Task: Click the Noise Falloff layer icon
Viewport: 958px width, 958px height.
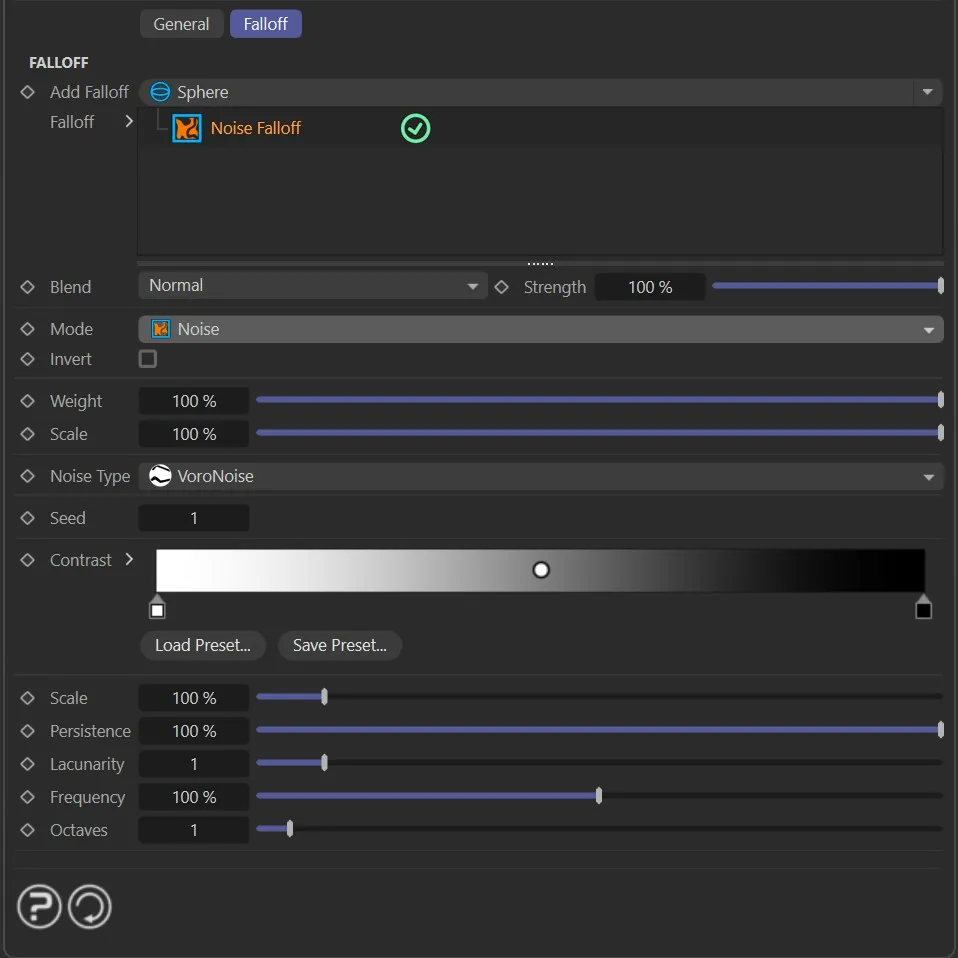Action: [x=187, y=128]
